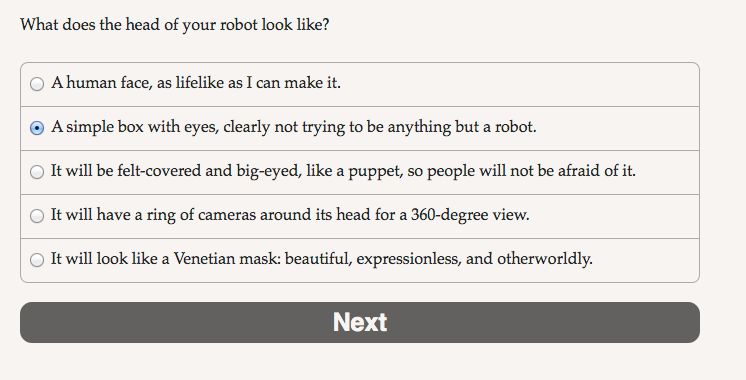Screen dimensions: 746x380
Task: Pick the Venetian mask radio button
Action: [x=37, y=260]
